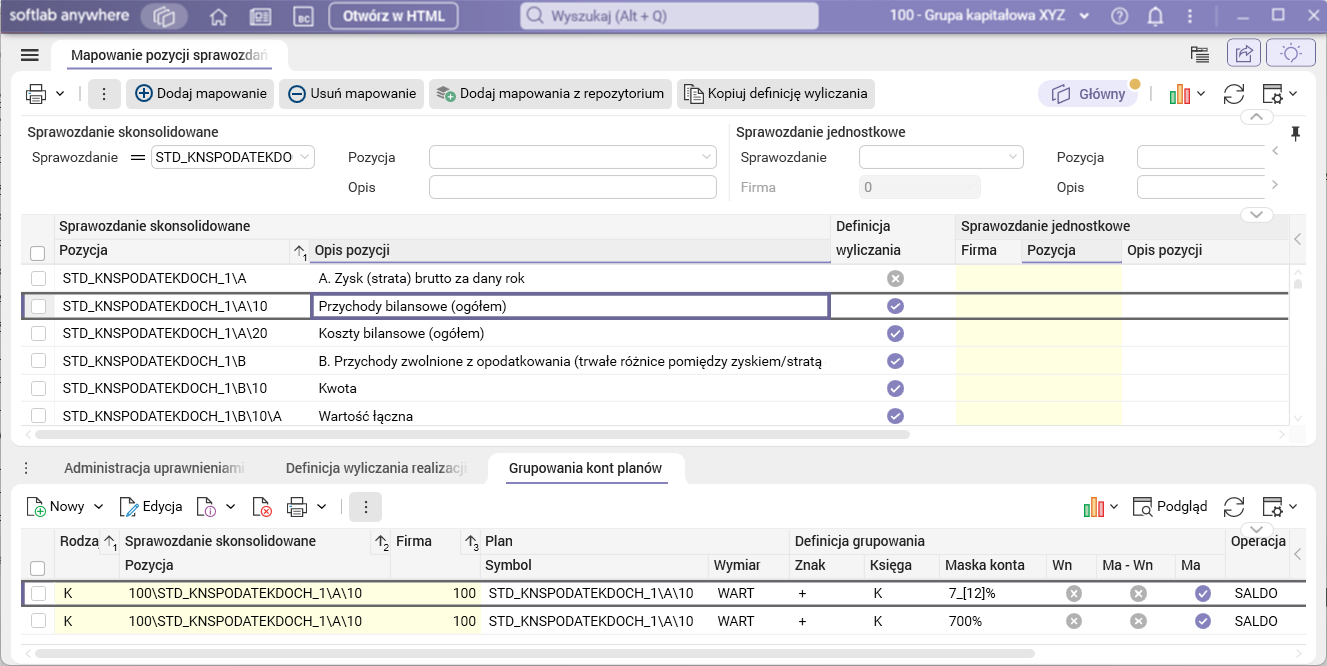Switch to Definicja wyliczania realizacji tab
This screenshot has height=666, width=1327.
coord(376,468)
